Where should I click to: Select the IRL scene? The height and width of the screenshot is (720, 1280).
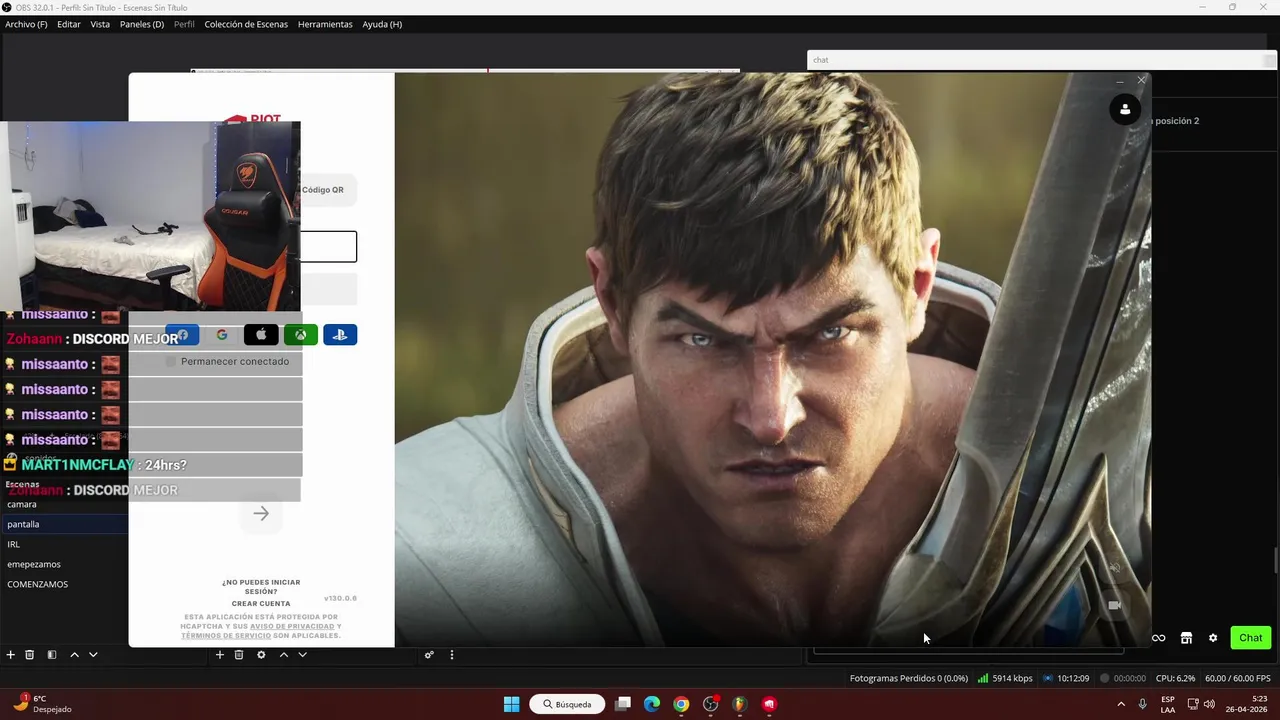tap(64, 544)
